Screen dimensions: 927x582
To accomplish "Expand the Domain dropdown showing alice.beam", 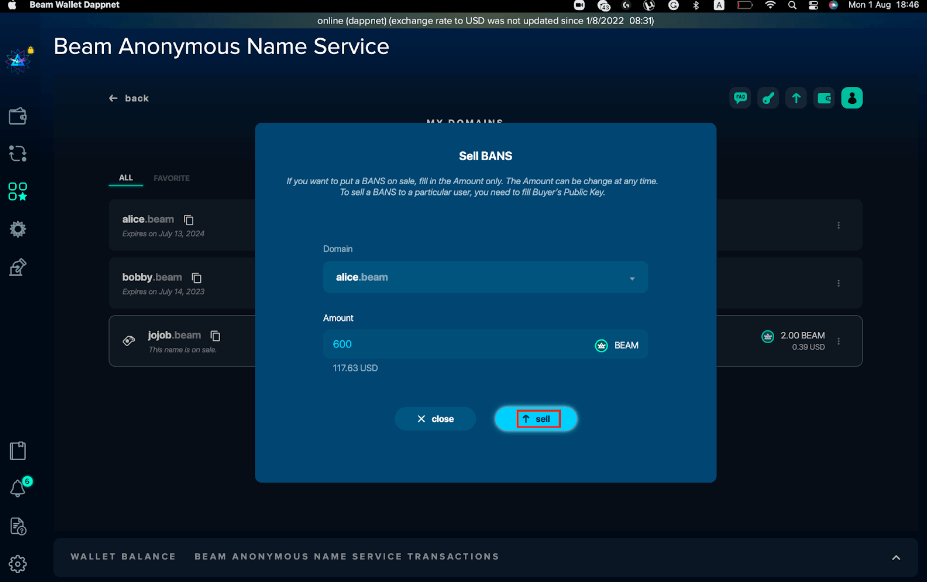I will (x=632, y=278).
